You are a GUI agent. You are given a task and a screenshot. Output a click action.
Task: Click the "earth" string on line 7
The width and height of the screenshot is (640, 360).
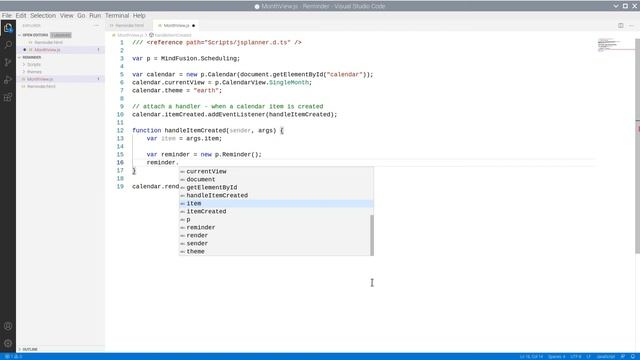click(x=206, y=91)
